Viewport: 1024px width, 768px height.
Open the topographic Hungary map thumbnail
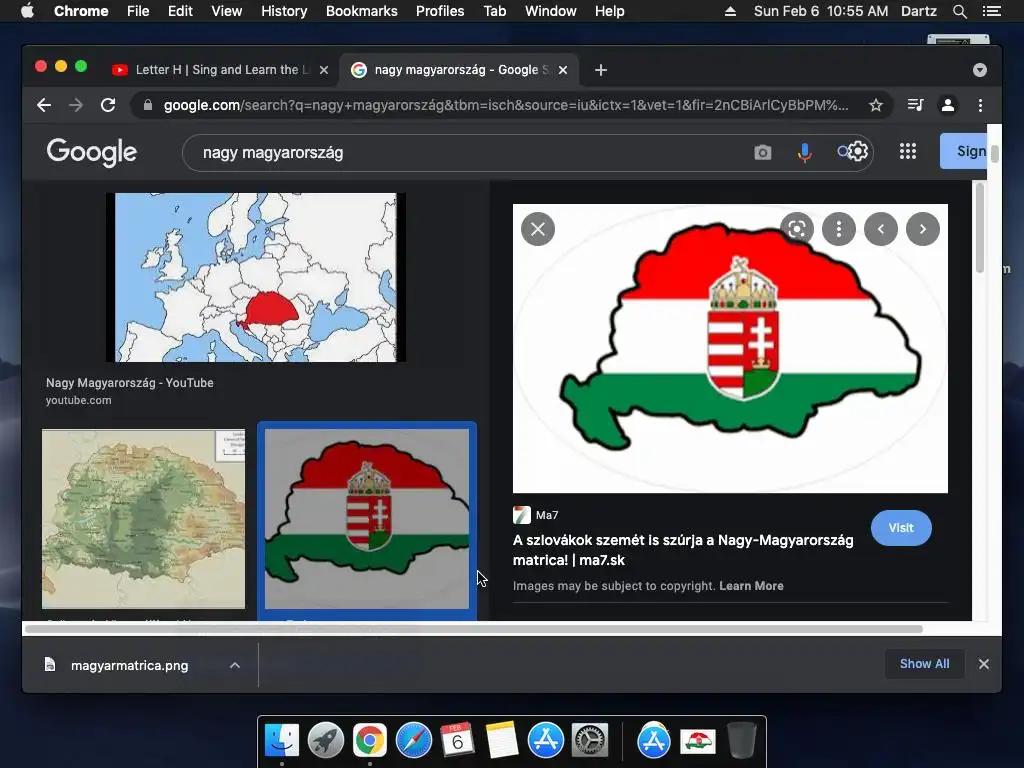144,519
